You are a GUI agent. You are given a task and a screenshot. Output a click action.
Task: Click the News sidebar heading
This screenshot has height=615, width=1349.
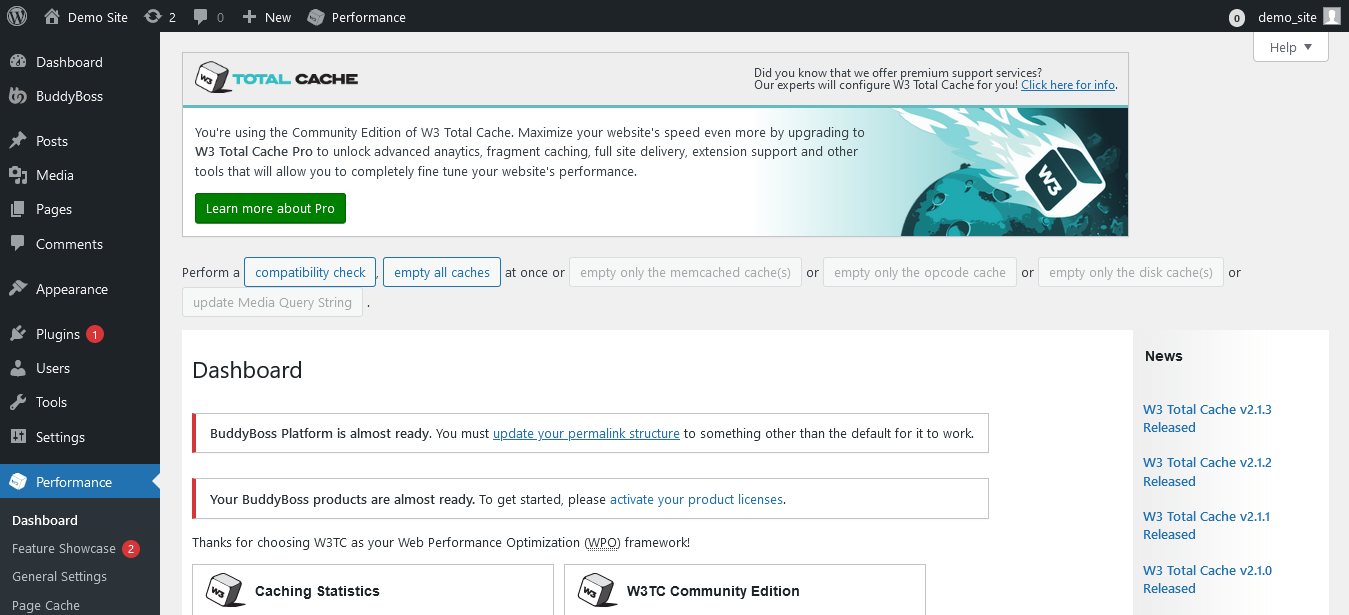pos(1164,356)
